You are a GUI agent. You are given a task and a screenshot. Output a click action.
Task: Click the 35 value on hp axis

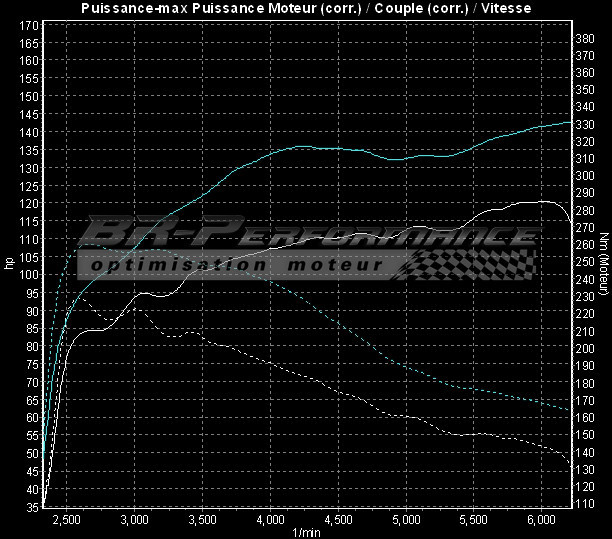[33, 507]
